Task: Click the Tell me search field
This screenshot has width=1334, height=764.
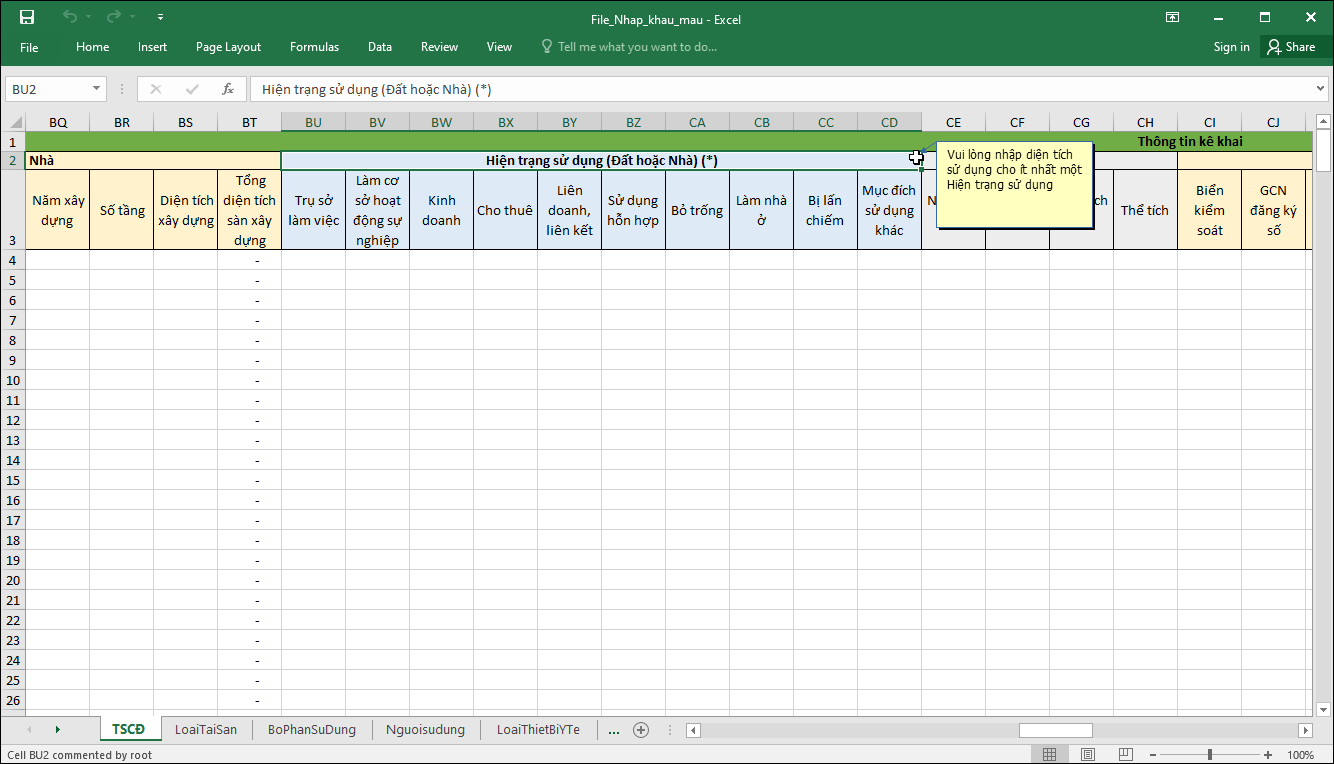Action: [637, 47]
